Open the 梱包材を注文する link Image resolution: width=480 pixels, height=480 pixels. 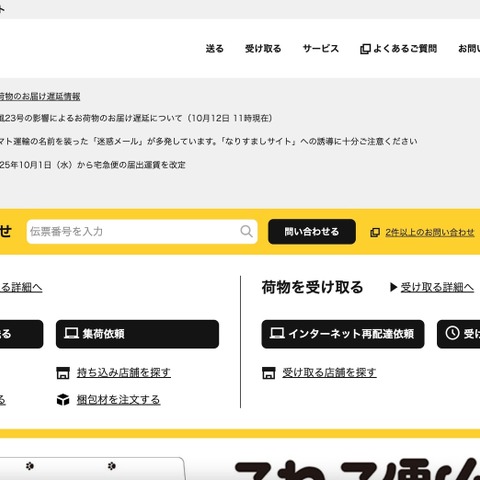coord(118,400)
